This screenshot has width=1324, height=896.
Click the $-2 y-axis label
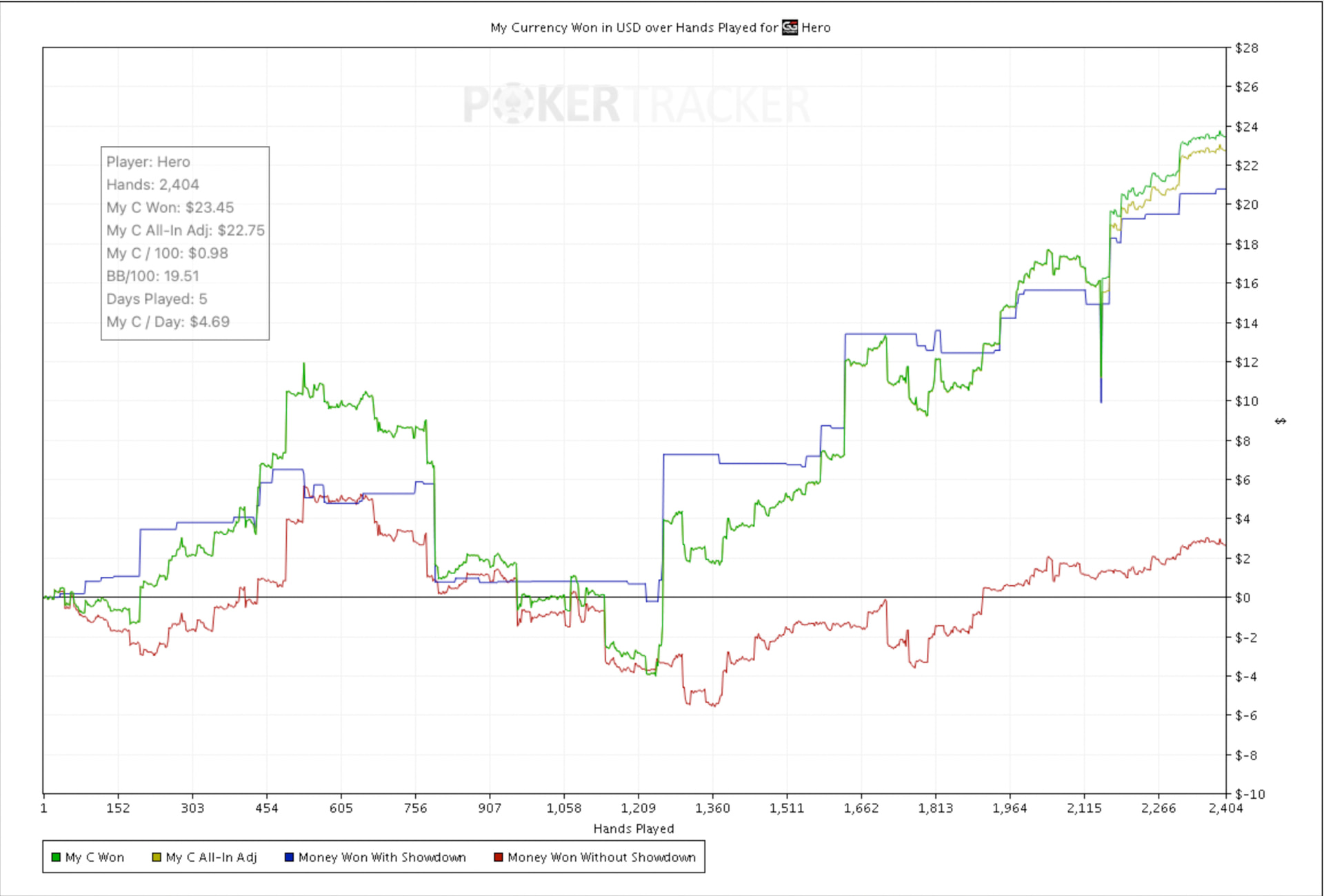[1246, 638]
